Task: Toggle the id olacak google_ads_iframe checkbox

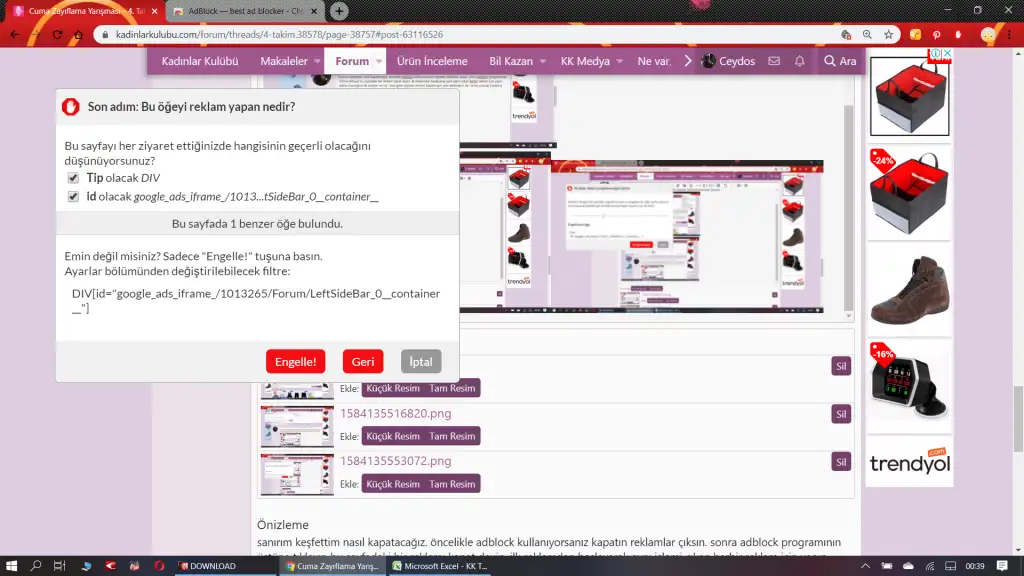Action: [x=73, y=197]
